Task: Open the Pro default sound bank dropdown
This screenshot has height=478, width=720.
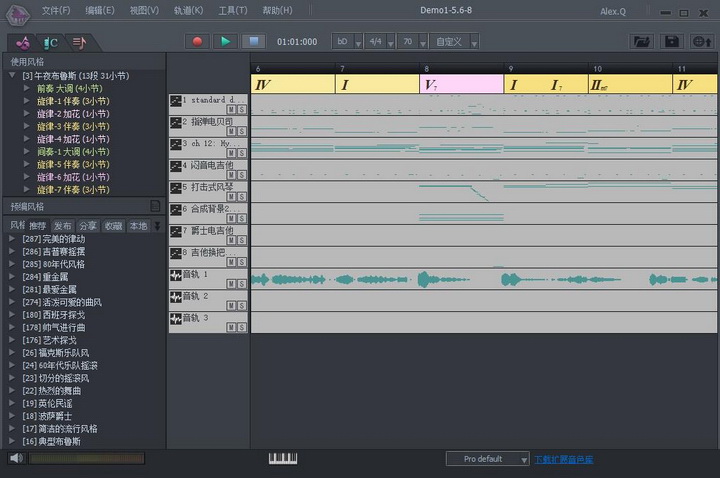Action: click(487, 459)
